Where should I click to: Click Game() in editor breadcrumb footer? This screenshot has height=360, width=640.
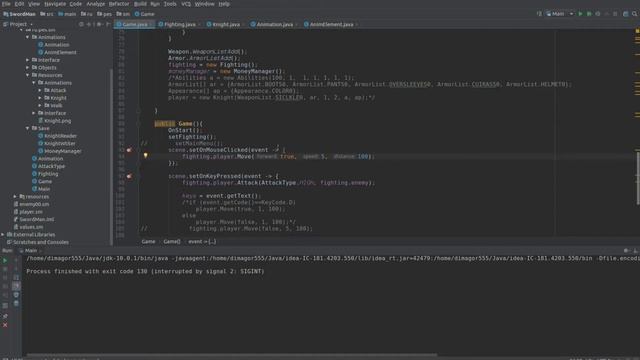click(171, 242)
